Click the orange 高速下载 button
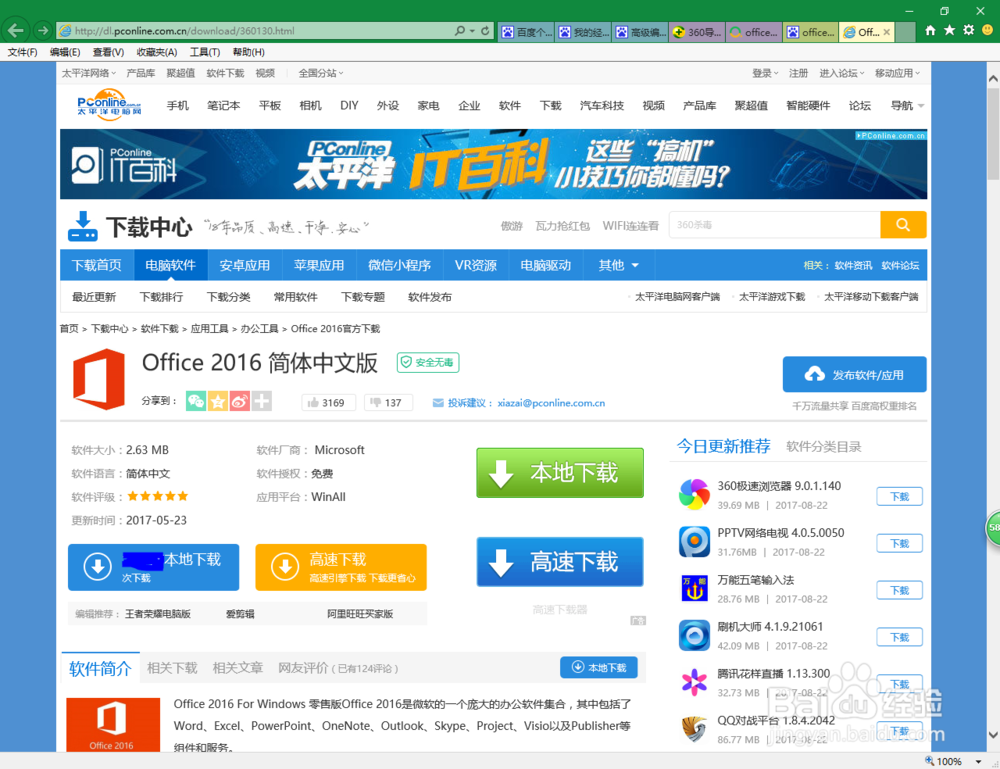Screen dimensions: 1000x769 (341, 567)
